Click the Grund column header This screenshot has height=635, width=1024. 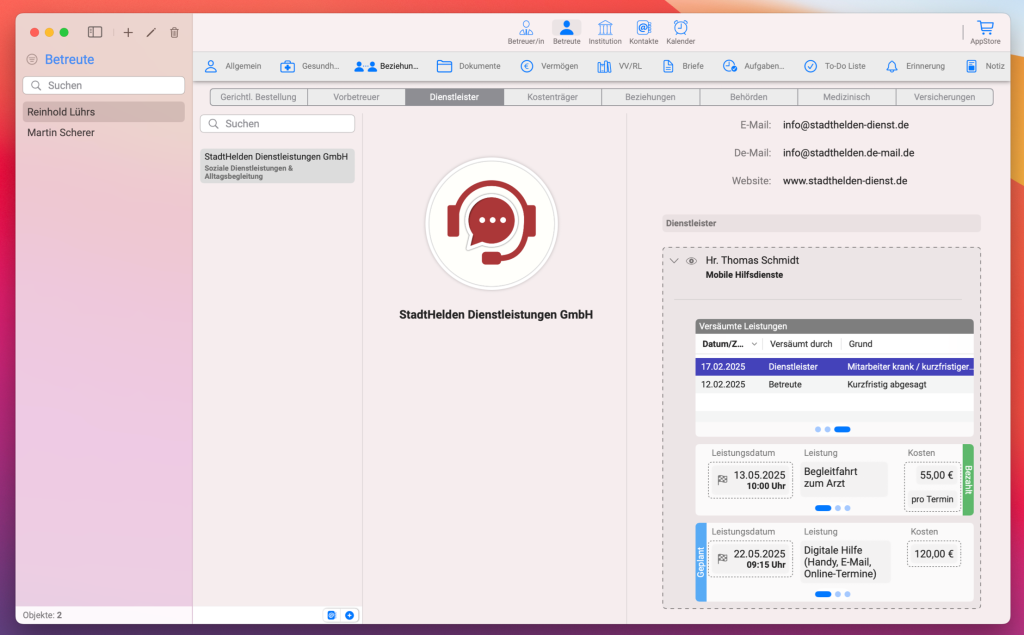pos(860,344)
